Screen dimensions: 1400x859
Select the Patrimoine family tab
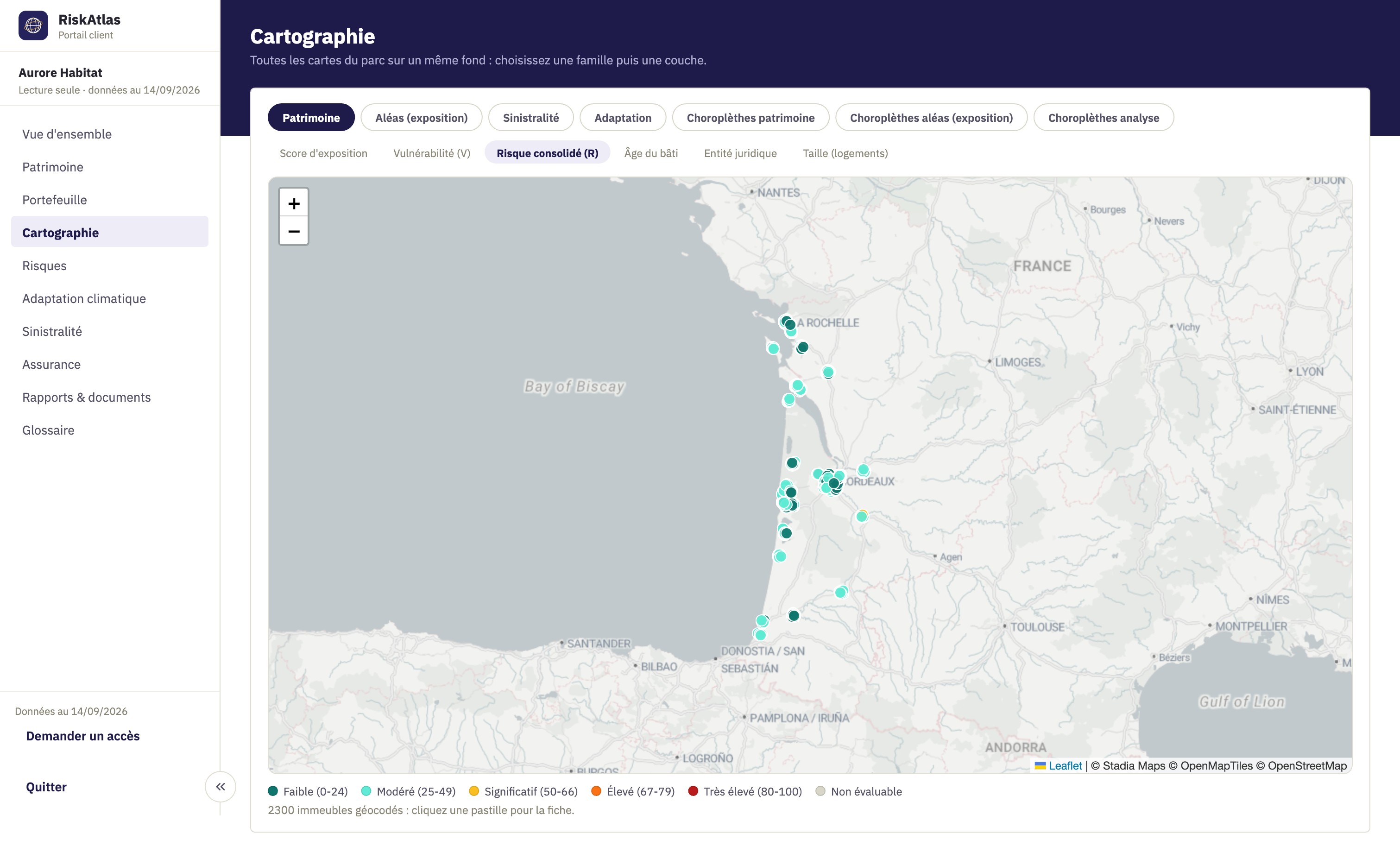[x=311, y=118]
